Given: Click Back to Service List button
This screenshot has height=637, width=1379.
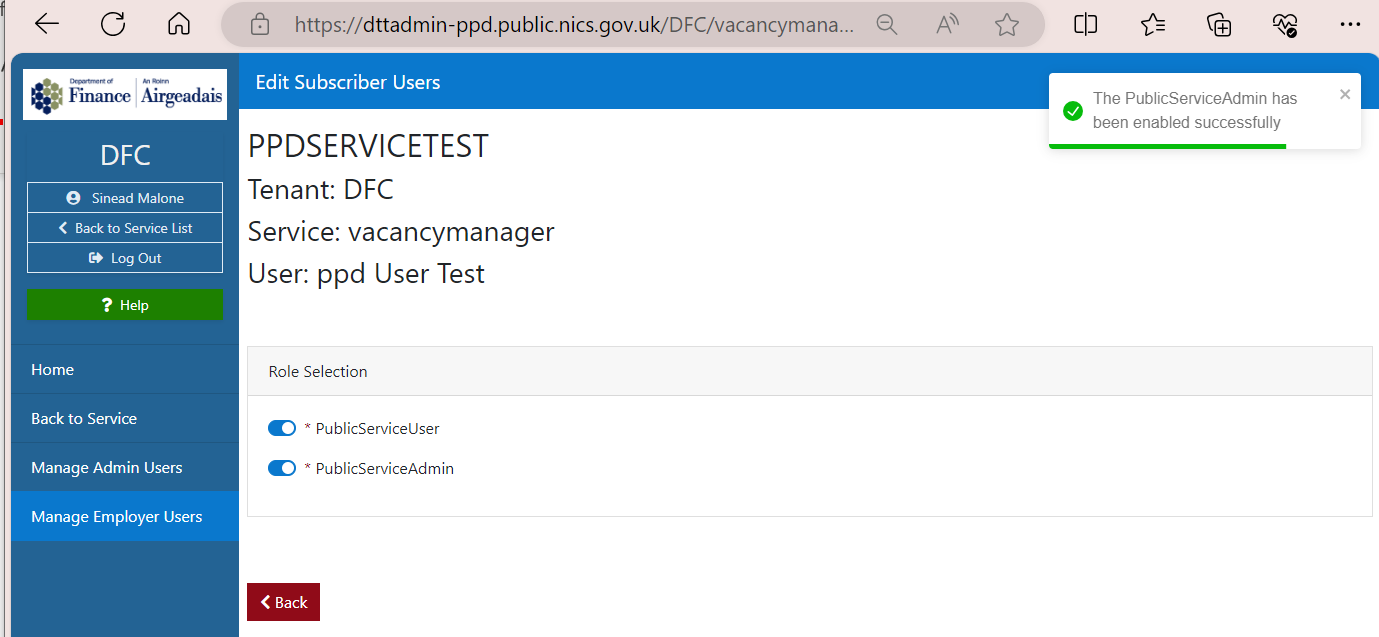Looking at the screenshot, I should (x=125, y=228).
